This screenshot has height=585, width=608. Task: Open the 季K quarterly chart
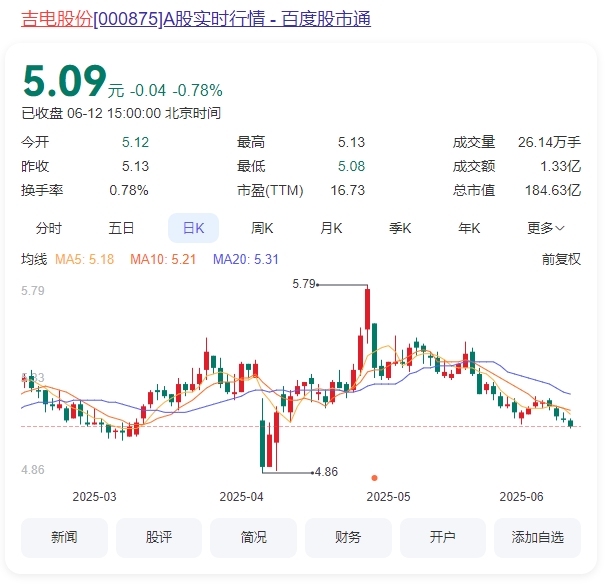[400, 228]
